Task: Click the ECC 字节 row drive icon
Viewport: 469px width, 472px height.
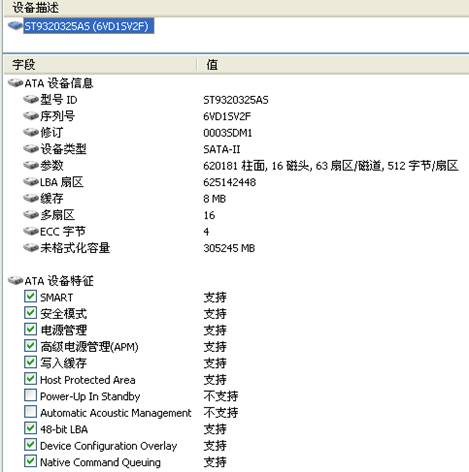Action: point(31,231)
